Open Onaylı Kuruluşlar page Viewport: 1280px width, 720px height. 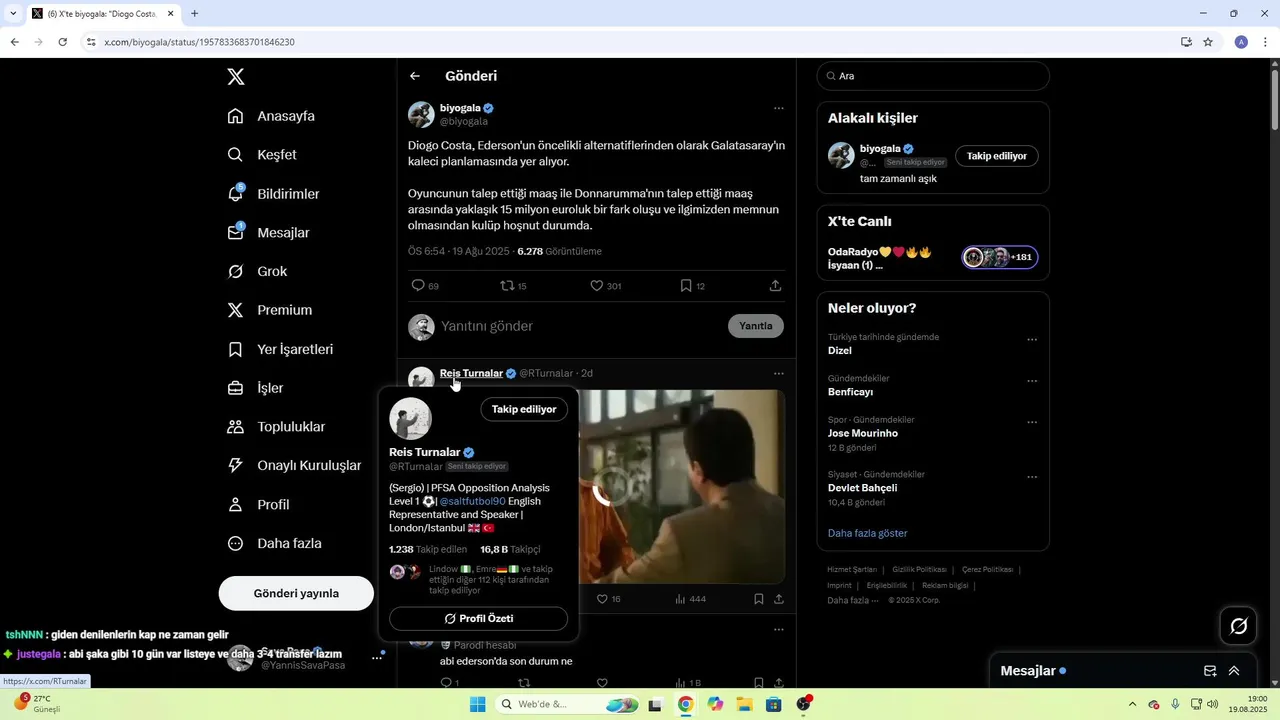(294, 466)
